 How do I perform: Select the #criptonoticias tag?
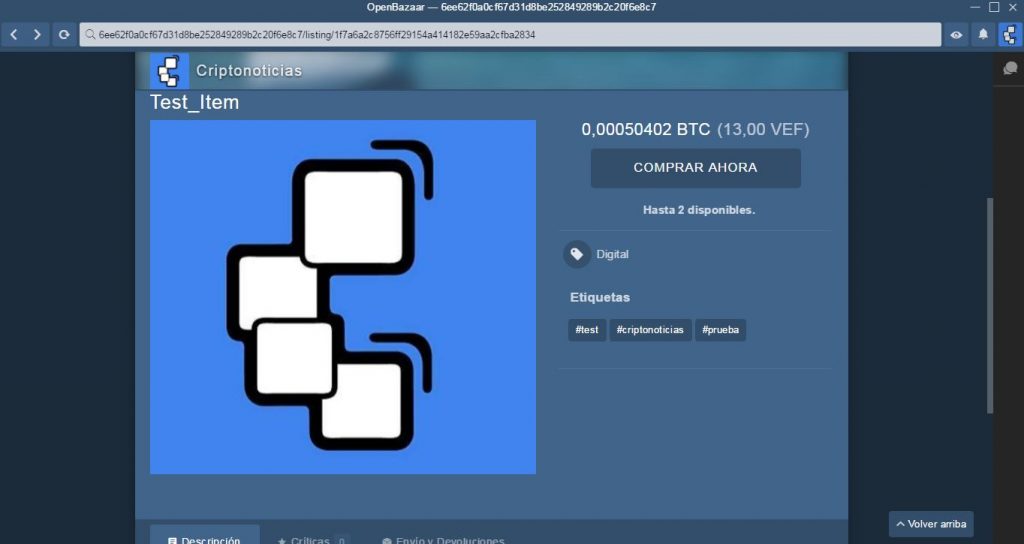[x=650, y=330]
